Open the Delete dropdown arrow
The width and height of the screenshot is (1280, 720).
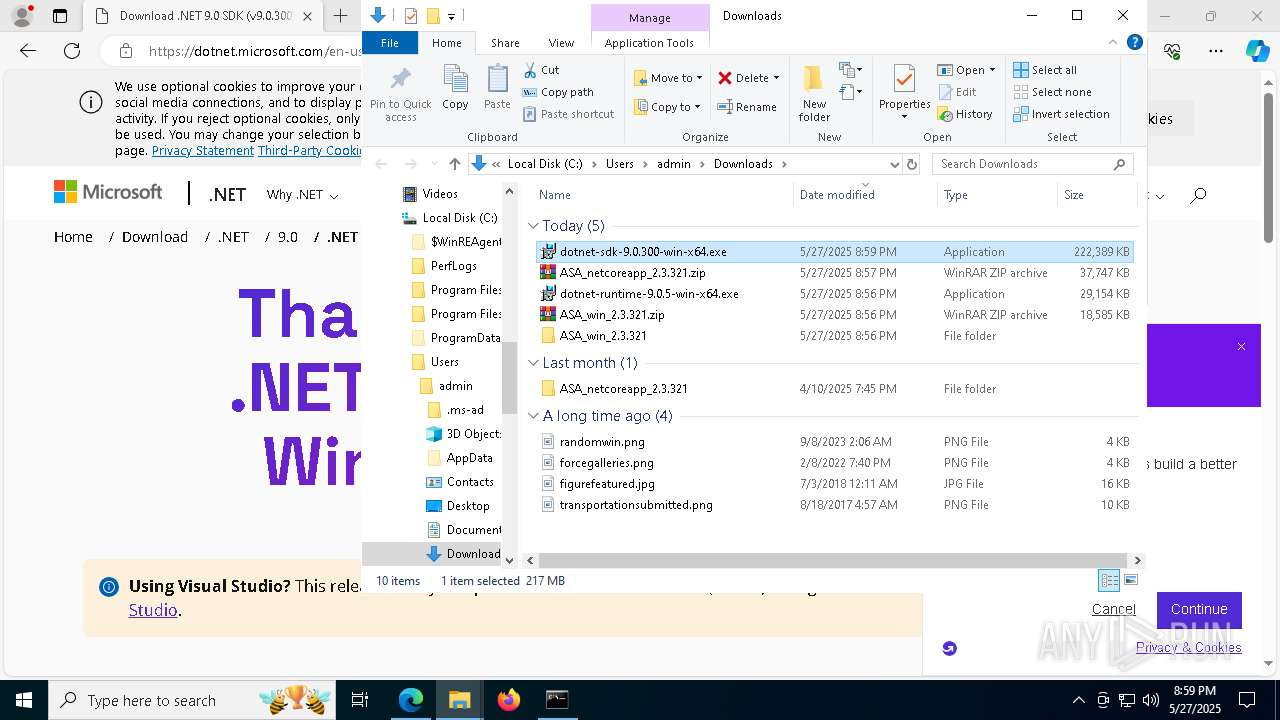point(776,78)
